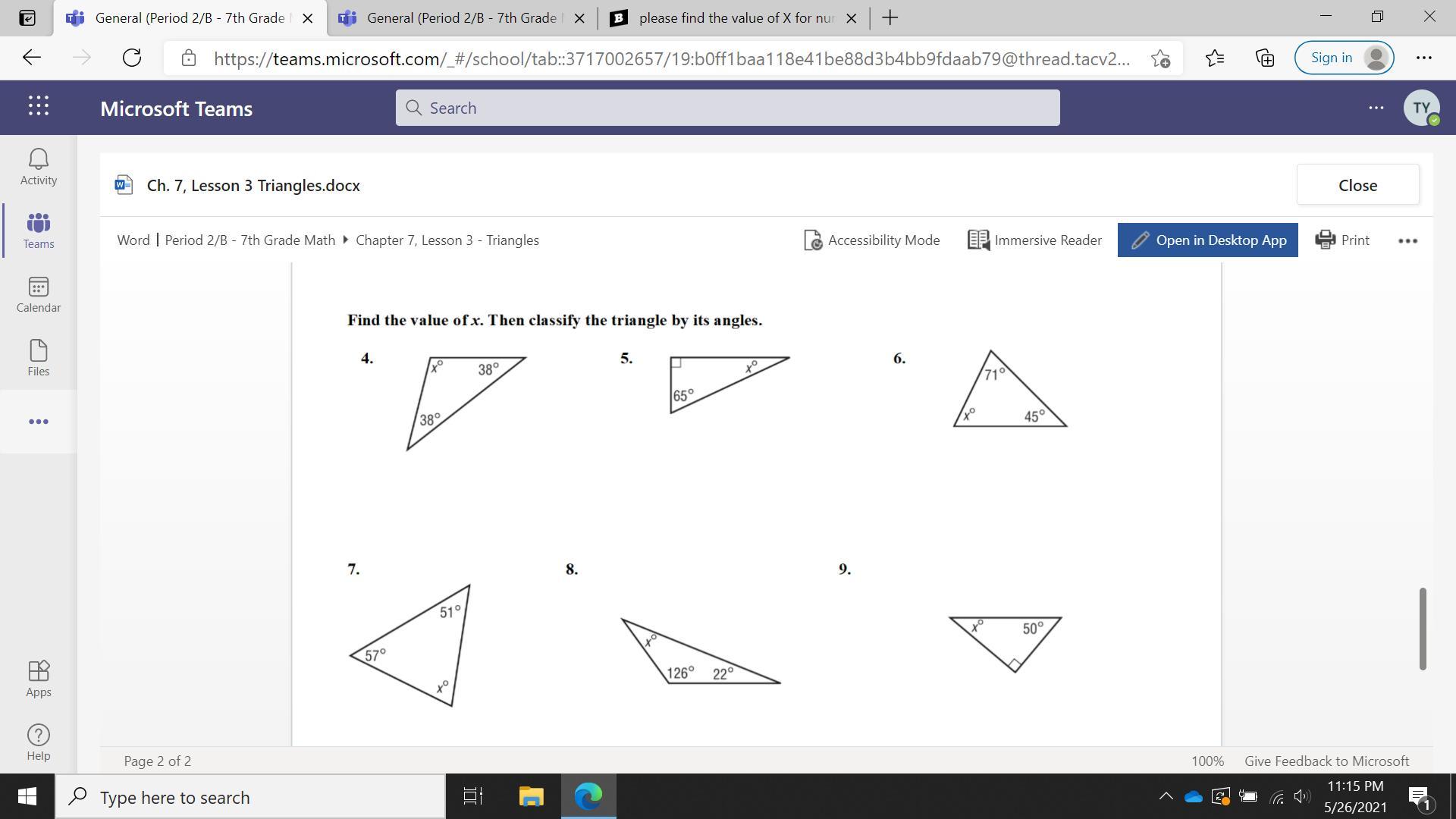Click the Teams search box

click(726, 108)
